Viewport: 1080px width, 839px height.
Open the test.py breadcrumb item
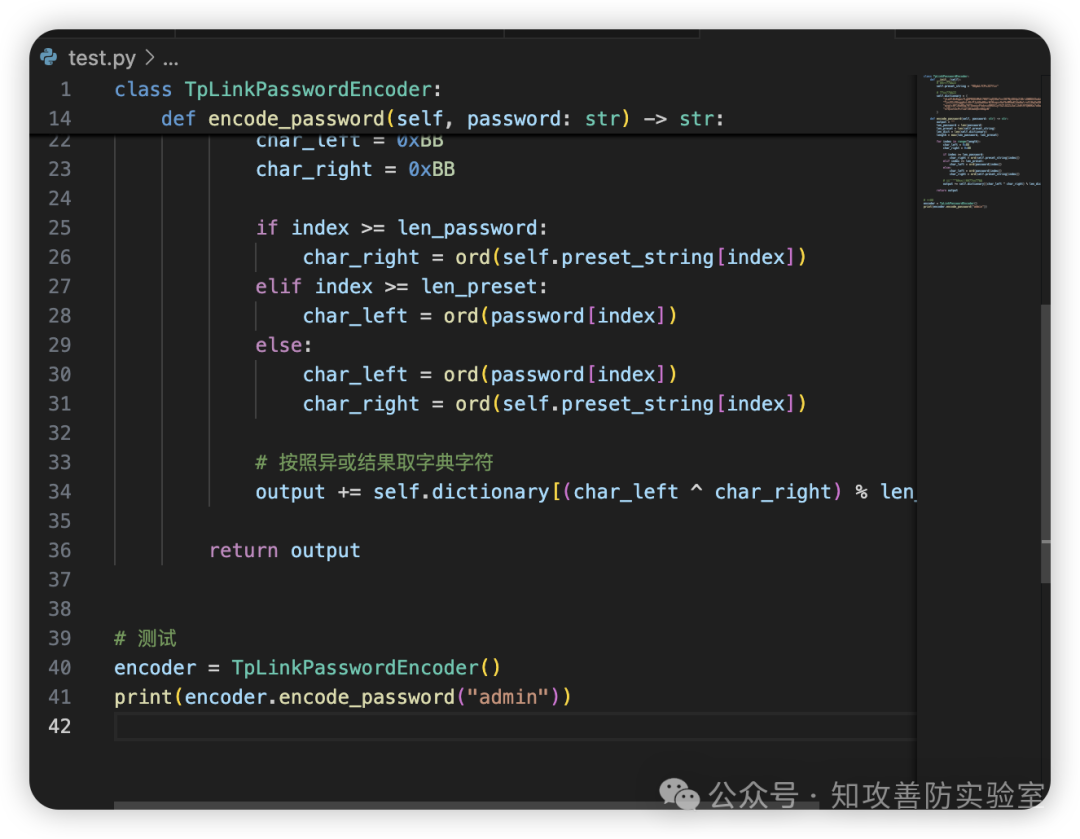[102, 58]
